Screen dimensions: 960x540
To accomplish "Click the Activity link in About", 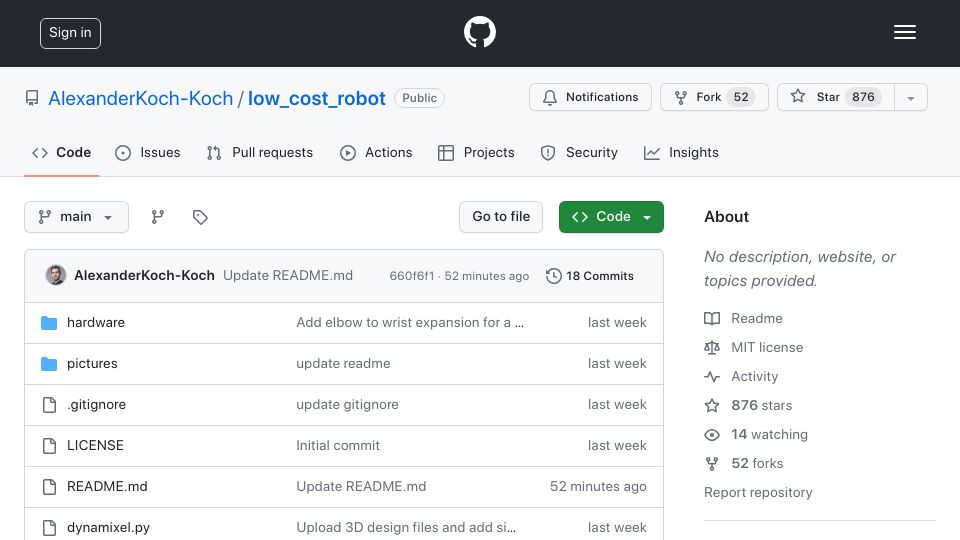I will (754, 377).
